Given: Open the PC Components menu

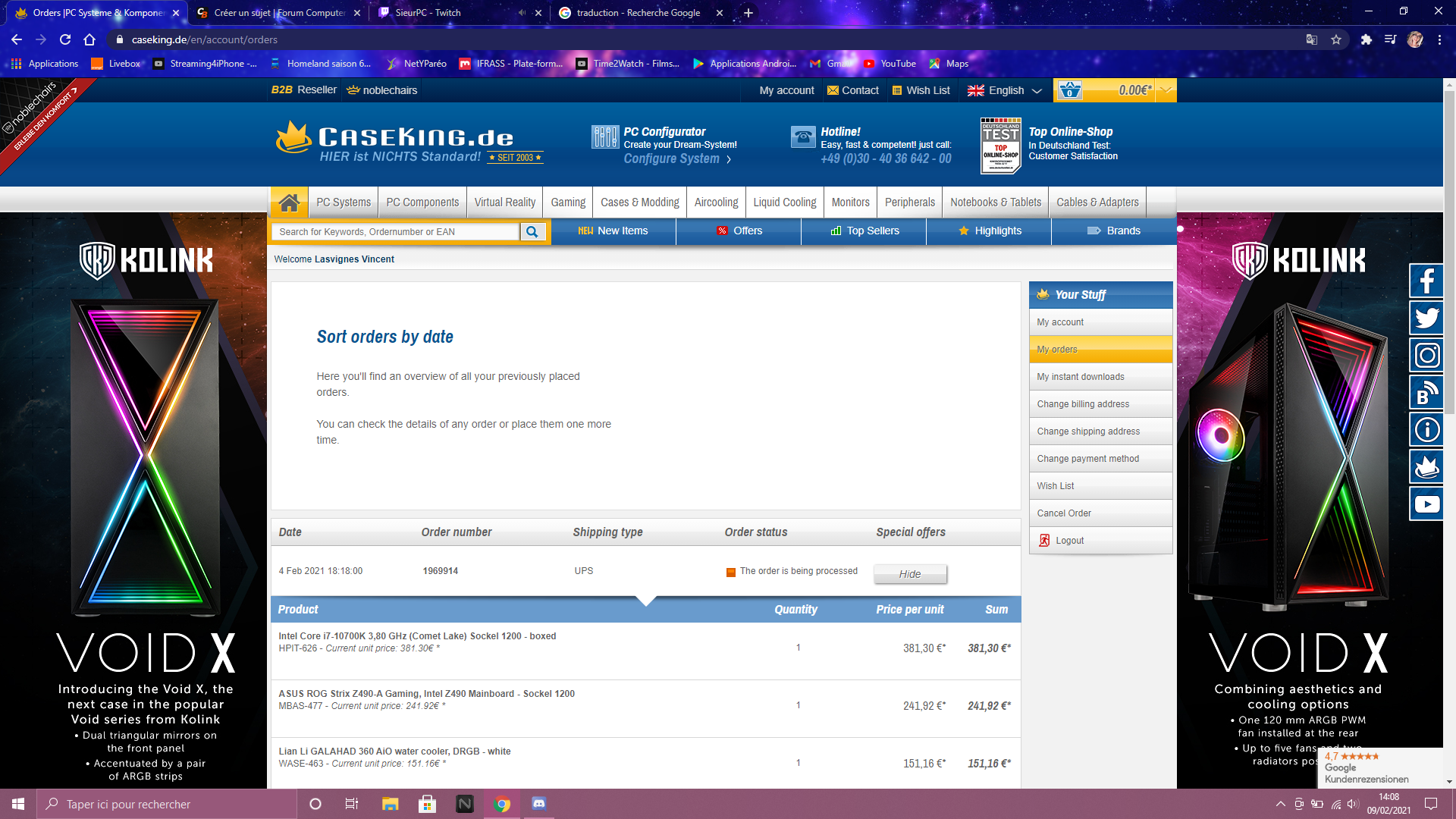Looking at the screenshot, I should point(422,202).
